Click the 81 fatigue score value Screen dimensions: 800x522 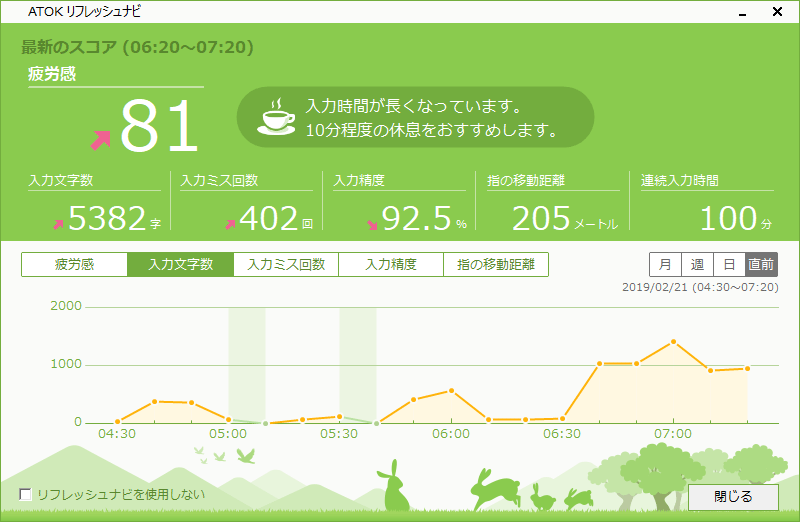[x=159, y=126]
